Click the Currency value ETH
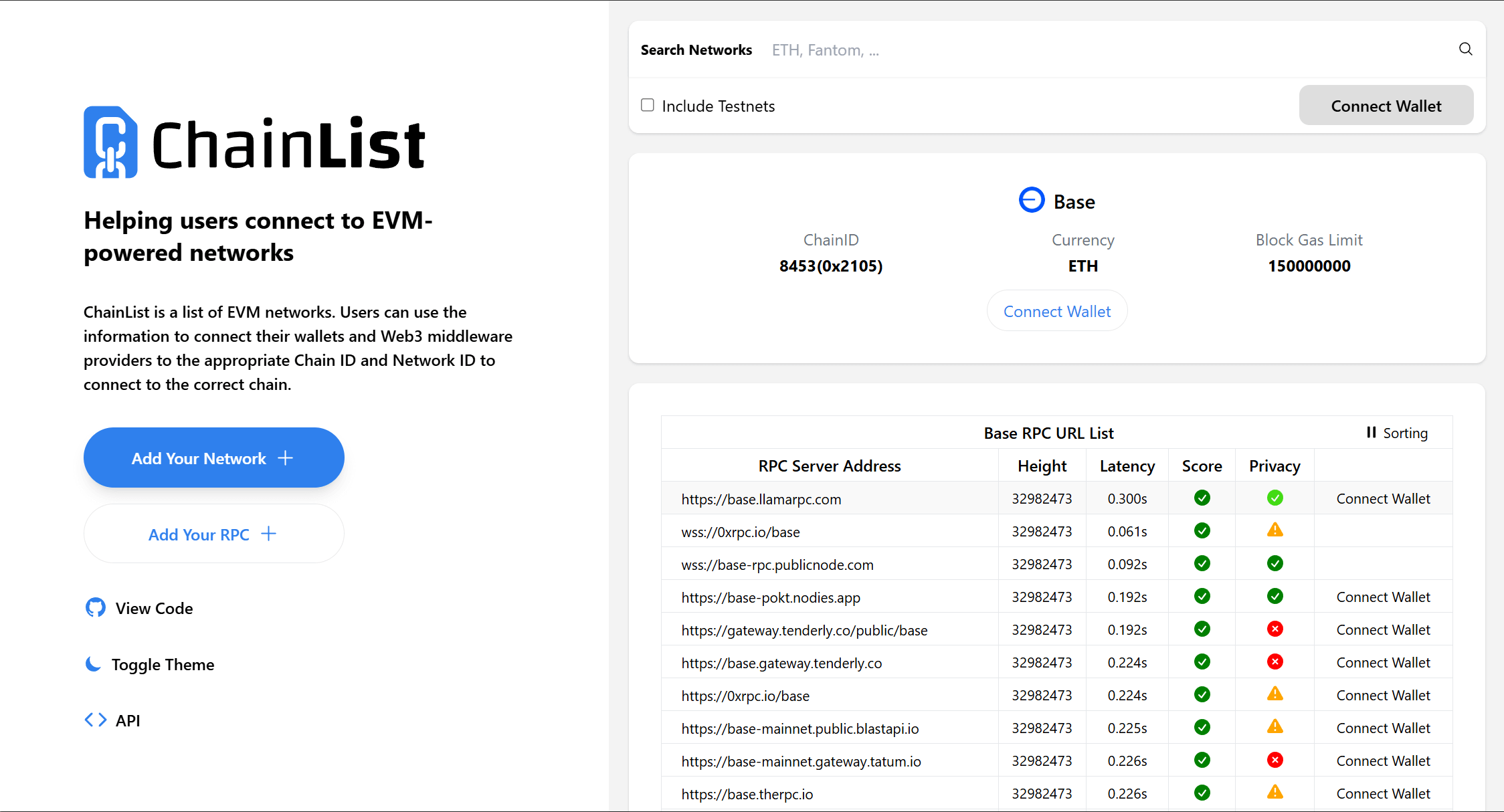 click(x=1083, y=266)
